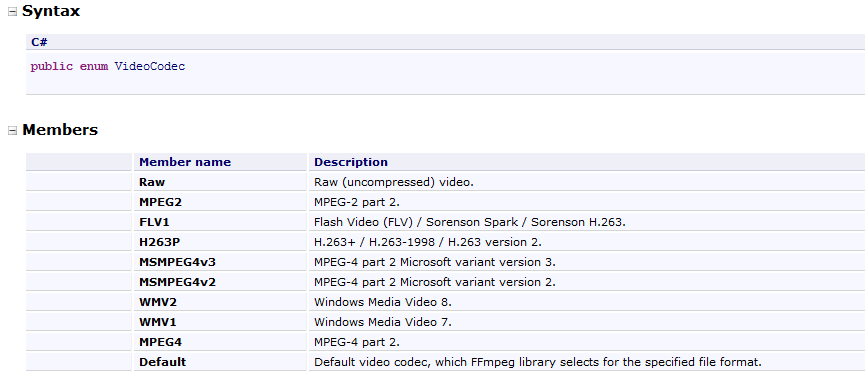The height and width of the screenshot is (375, 865).
Task: Select the Default member name
Action: [x=163, y=362]
